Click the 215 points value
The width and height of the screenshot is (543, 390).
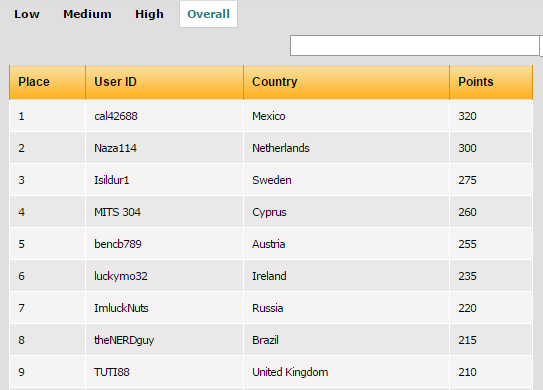pyautogui.click(x=468, y=340)
